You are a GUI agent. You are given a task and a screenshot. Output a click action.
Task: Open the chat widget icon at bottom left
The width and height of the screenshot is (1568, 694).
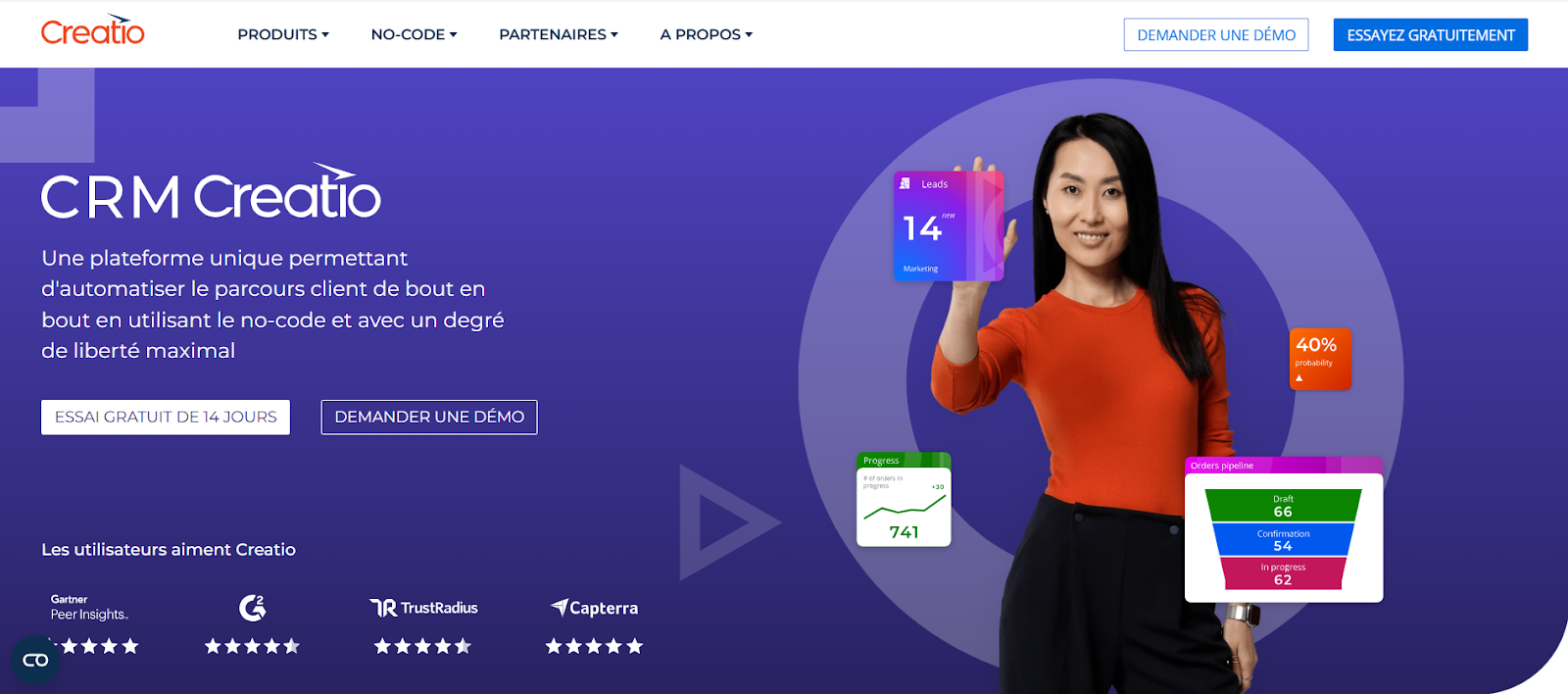pos(35,660)
